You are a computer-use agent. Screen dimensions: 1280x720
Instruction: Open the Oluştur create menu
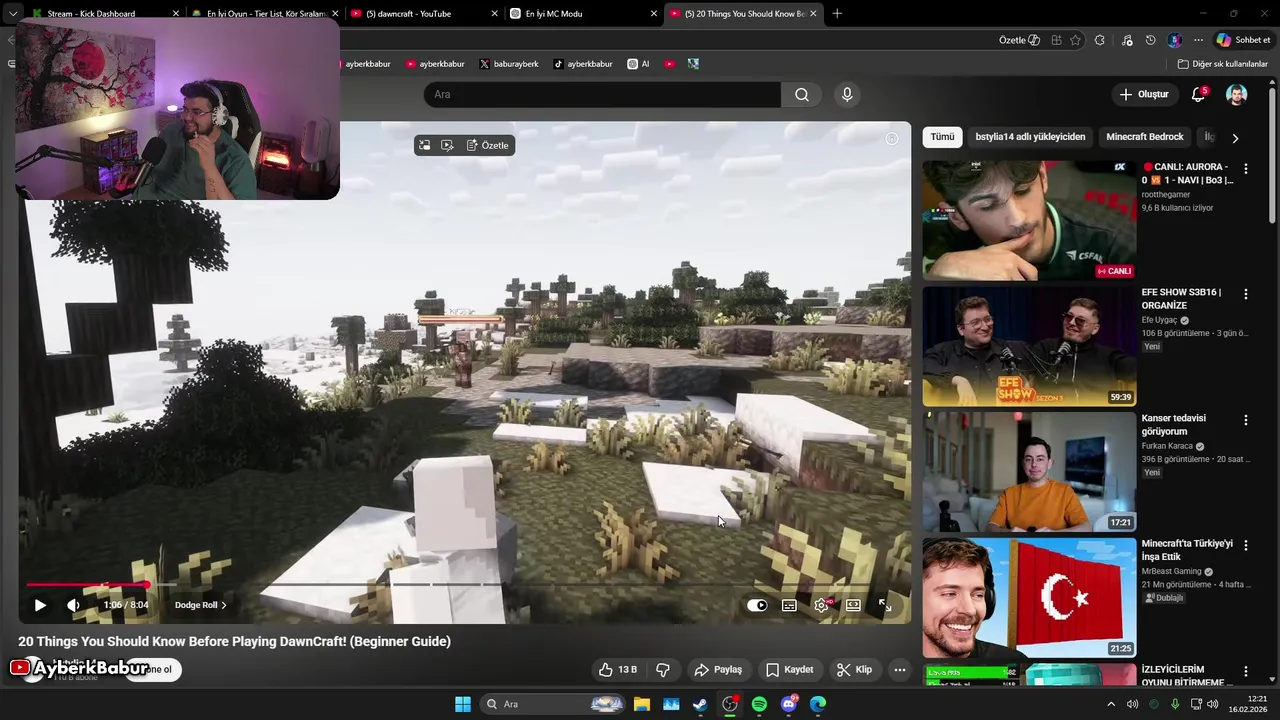(x=1144, y=94)
